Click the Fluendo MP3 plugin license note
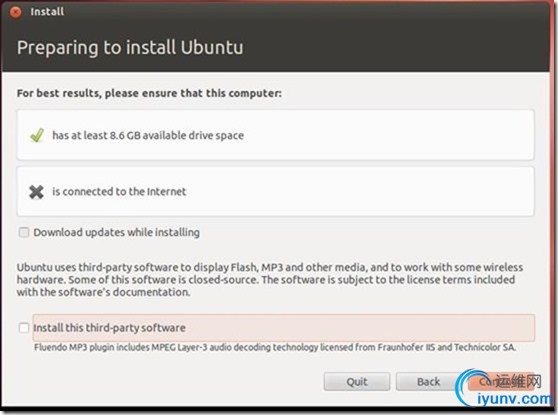 275,347
